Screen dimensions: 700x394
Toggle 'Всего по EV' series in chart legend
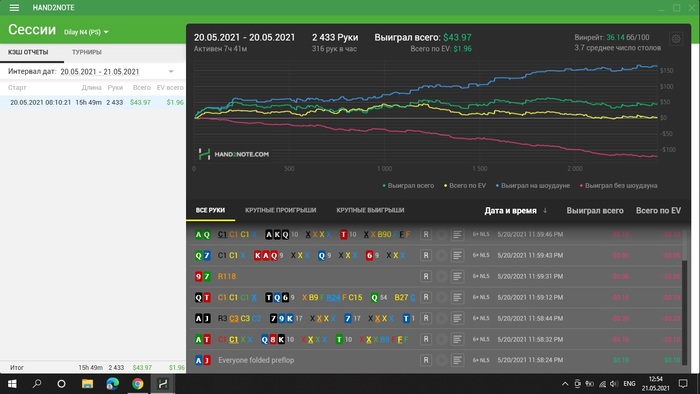[x=465, y=186]
